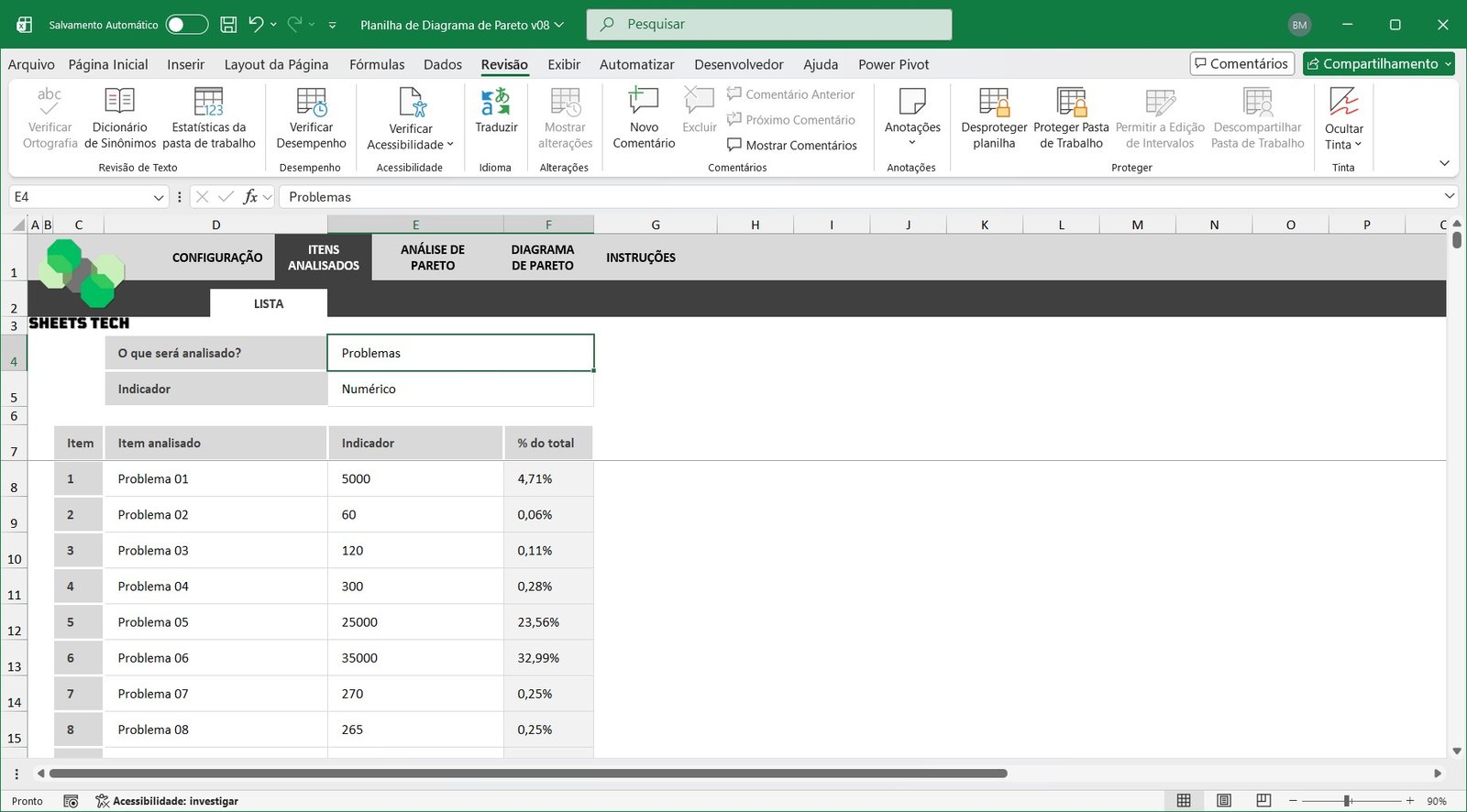Switch to Dados ribbon tab

[x=443, y=64]
